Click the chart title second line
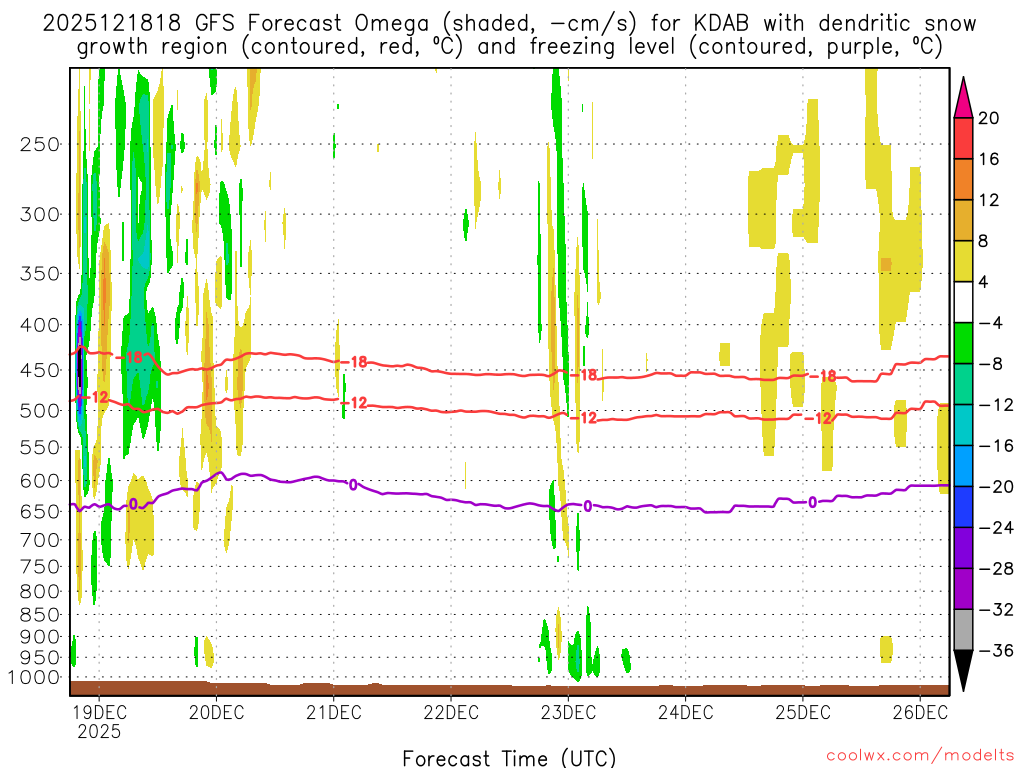1024x768 pixels. 509,47
